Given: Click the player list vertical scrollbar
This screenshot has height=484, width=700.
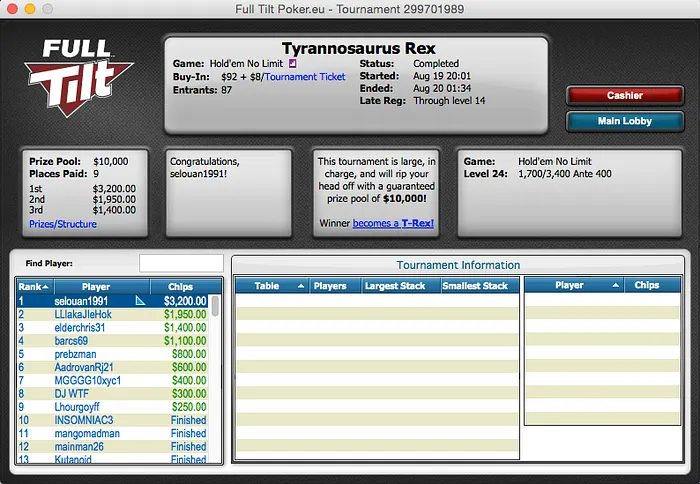Looking at the screenshot, I should [x=216, y=380].
